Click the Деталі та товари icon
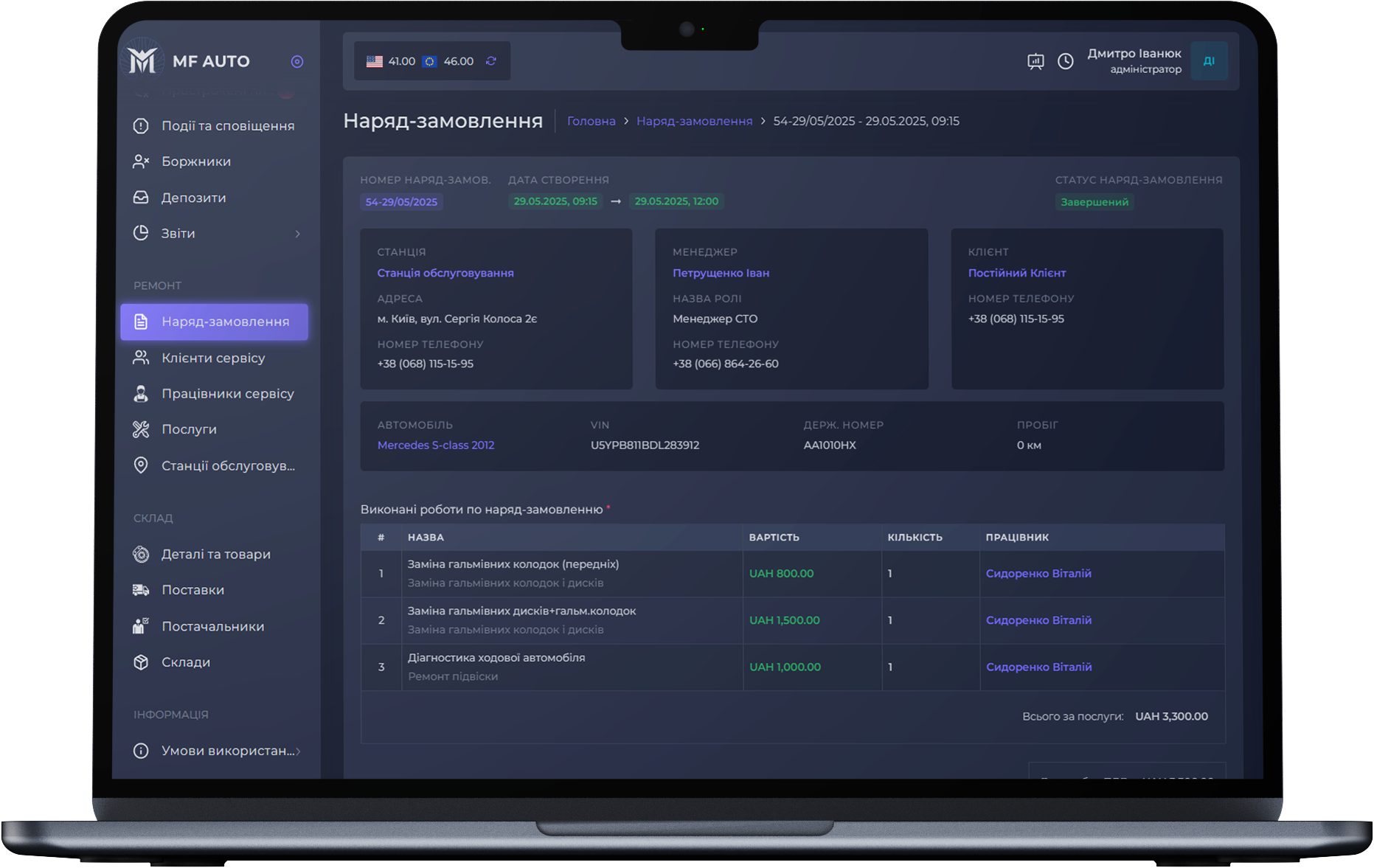 pyautogui.click(x=141, y=555)
